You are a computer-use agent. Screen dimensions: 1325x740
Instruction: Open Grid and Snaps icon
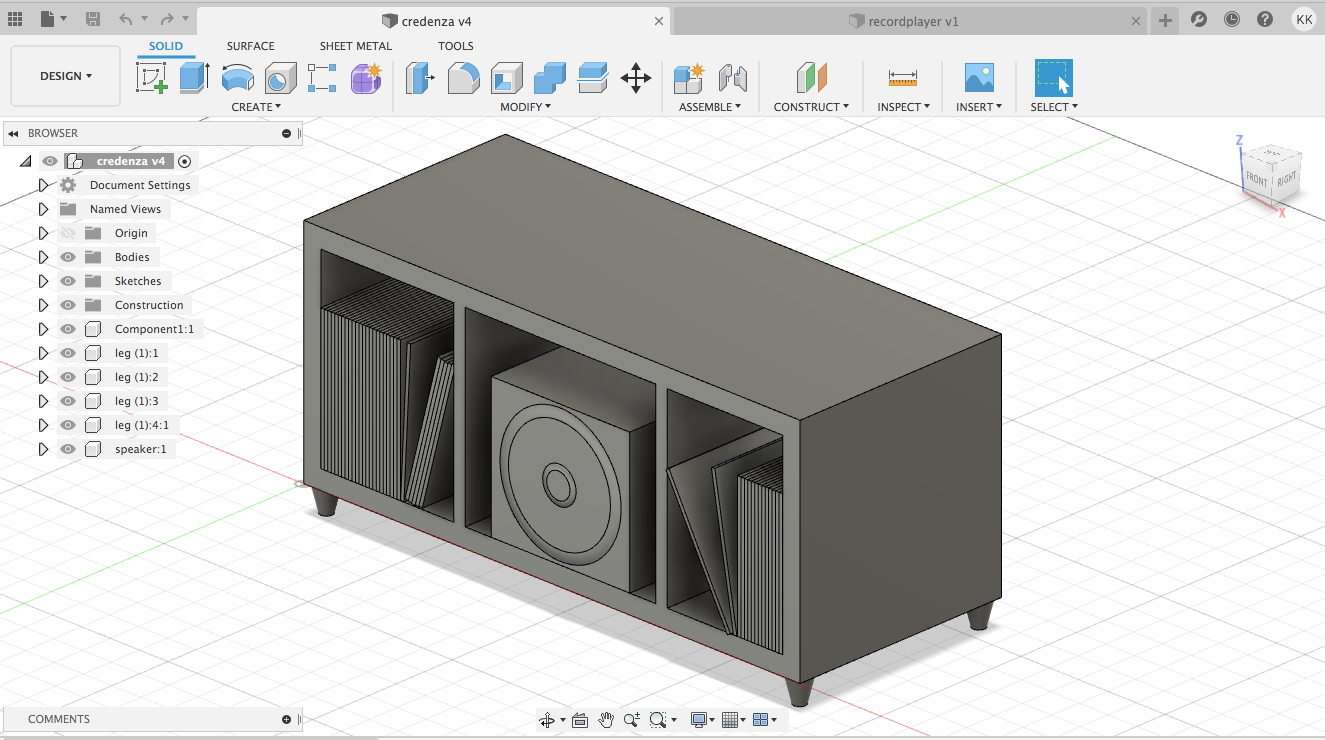tap(729, 720)
